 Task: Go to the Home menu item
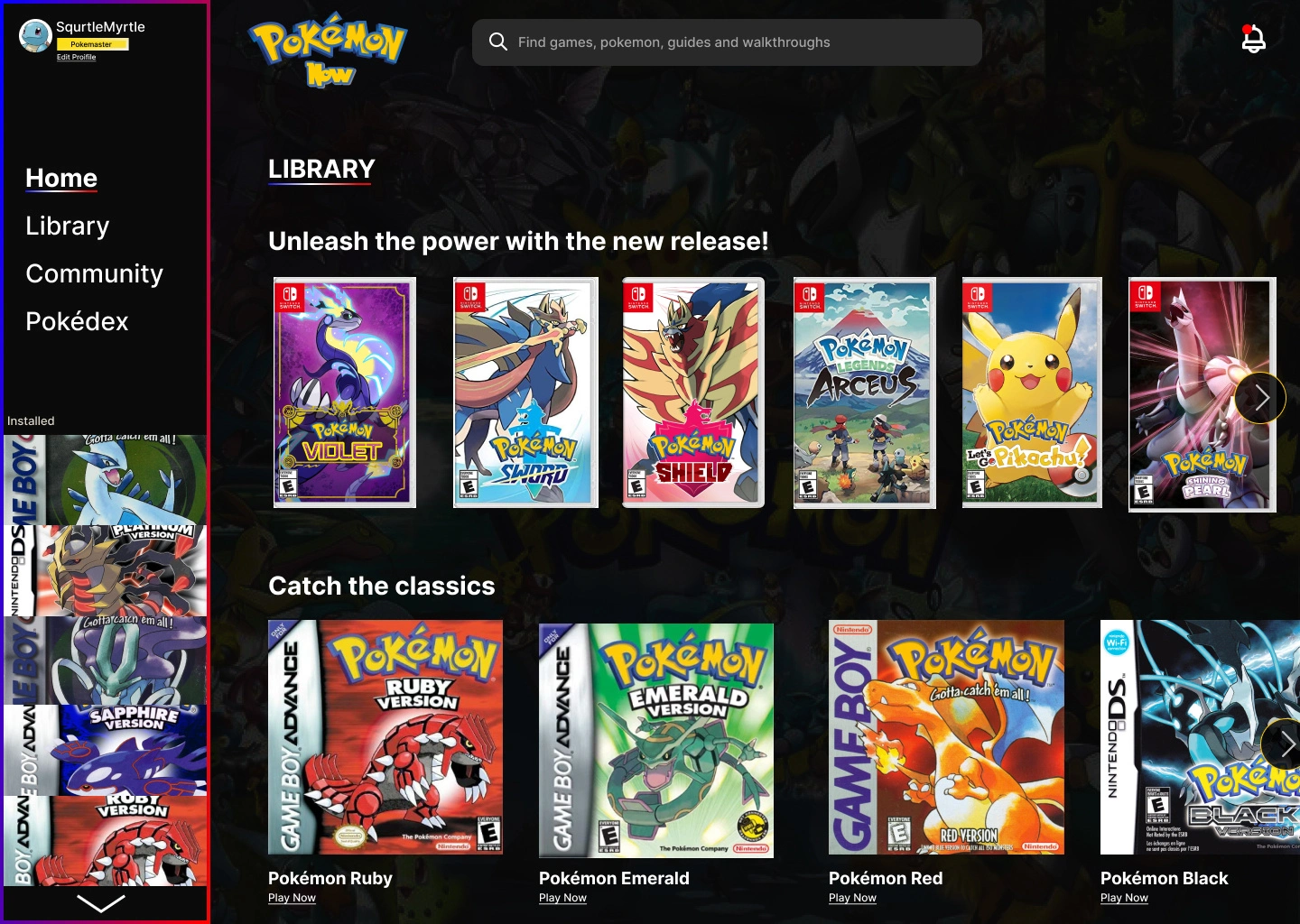click(x=61, y=178)
